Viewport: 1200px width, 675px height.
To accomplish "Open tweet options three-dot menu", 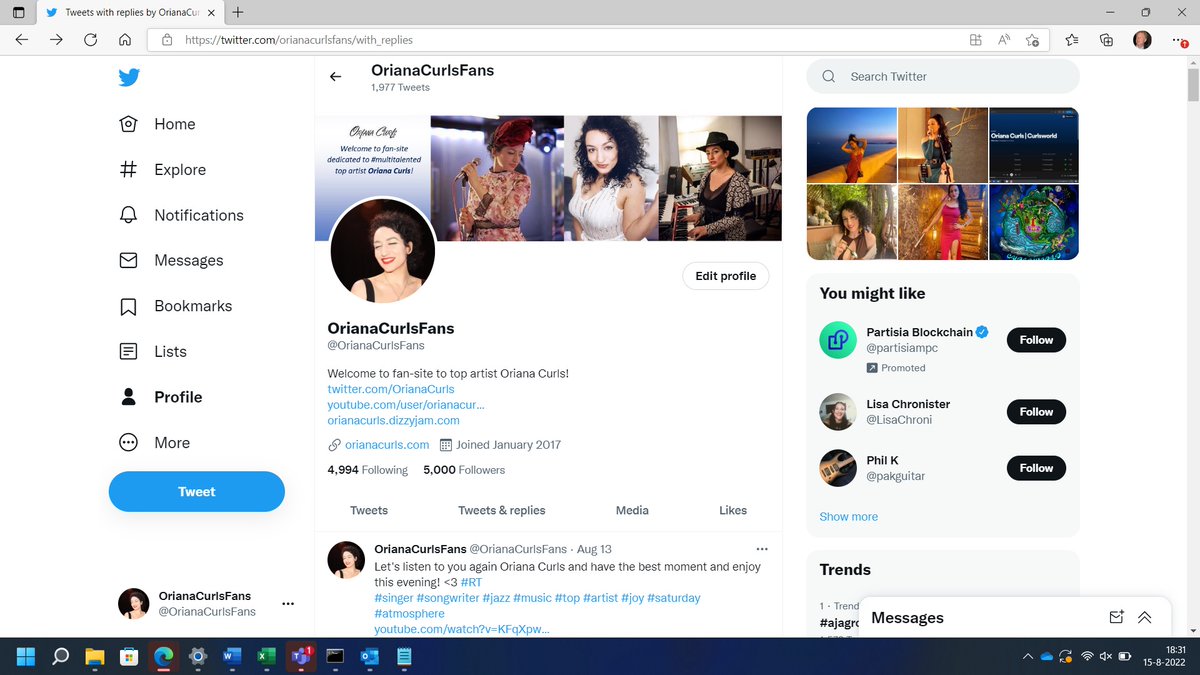I will click(x=762, y=549).
